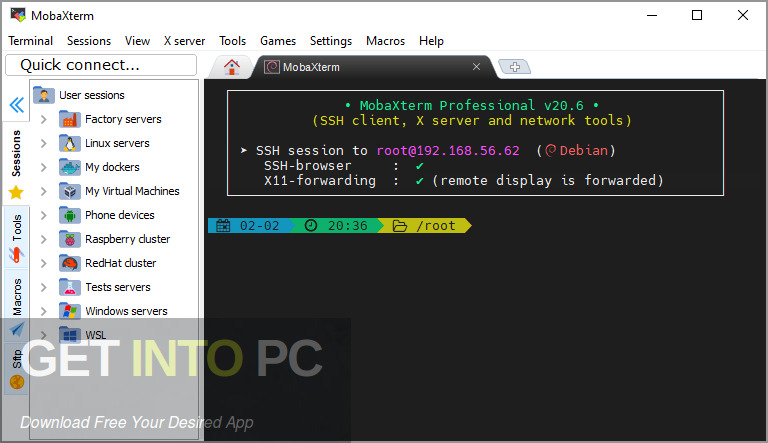The width and height of the screenshot is (768, 443).
Task: Open the Tools menu
Action: pos(232,41)
